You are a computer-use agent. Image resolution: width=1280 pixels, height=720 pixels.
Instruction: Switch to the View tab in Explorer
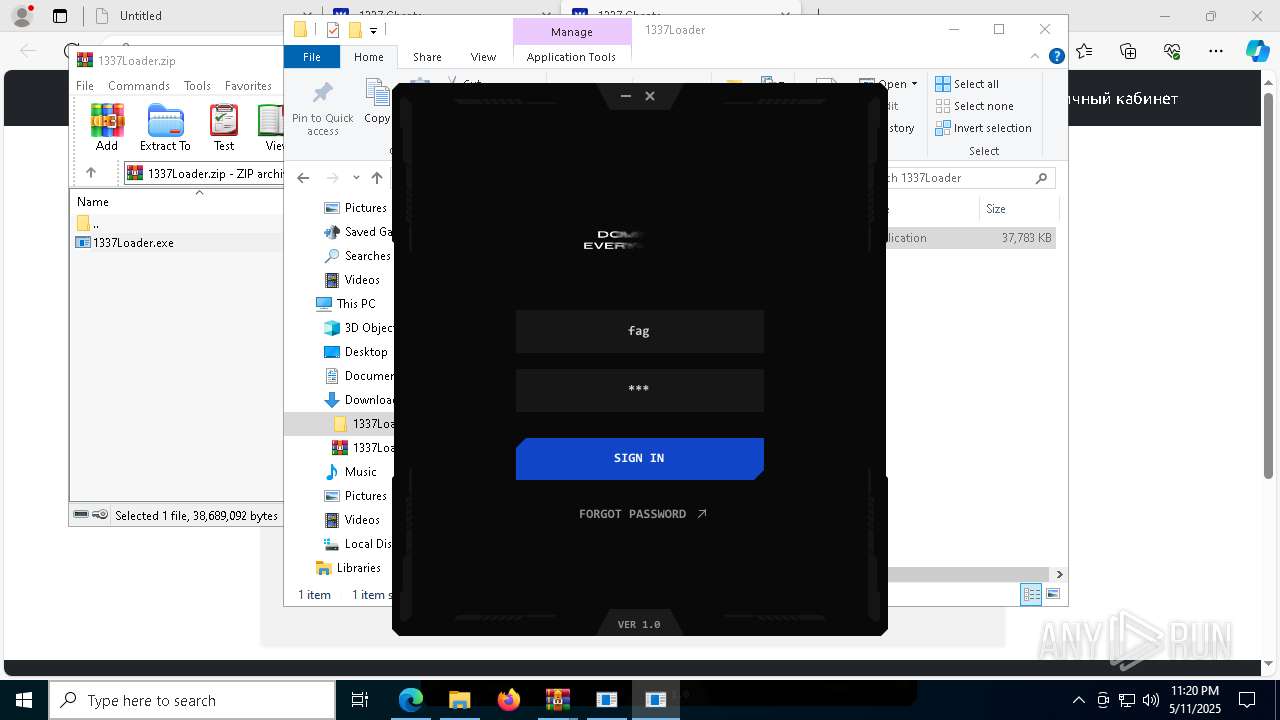coord(483,57)
